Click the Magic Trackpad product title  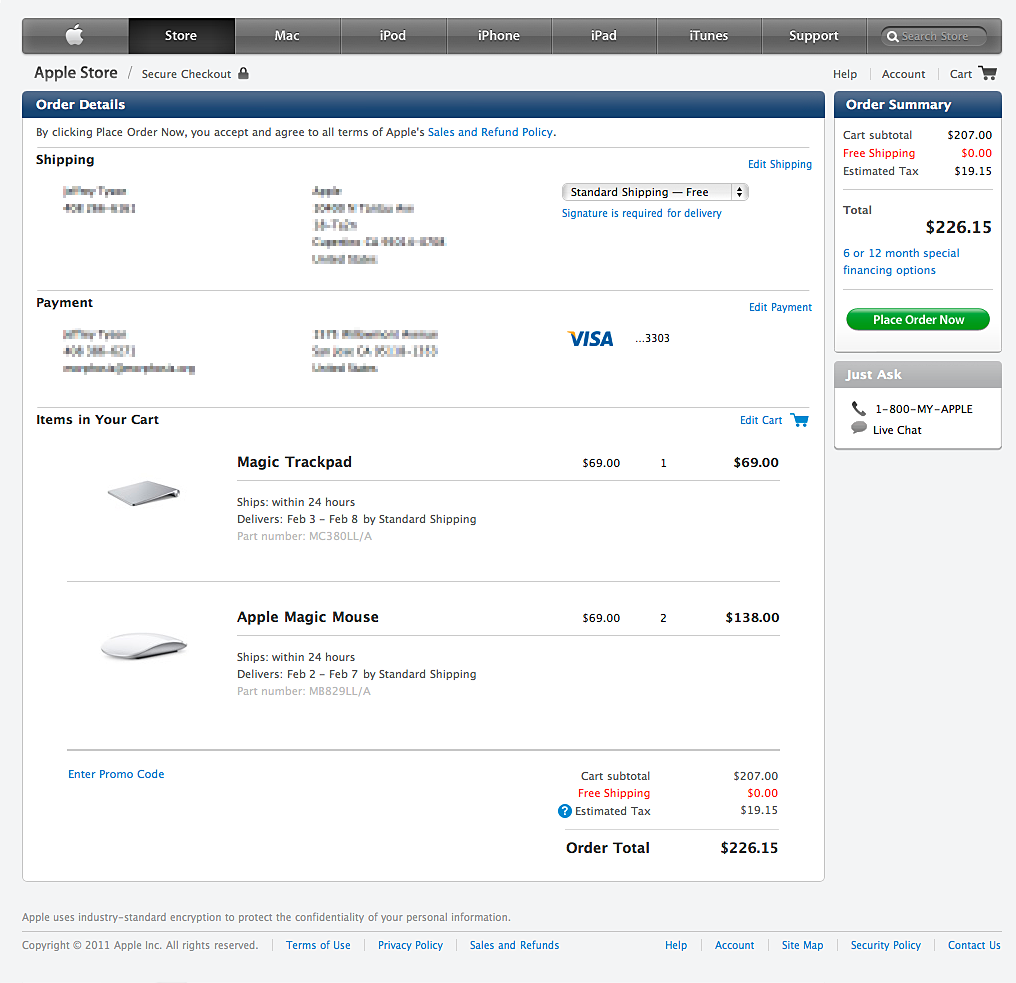coord(294,462)
